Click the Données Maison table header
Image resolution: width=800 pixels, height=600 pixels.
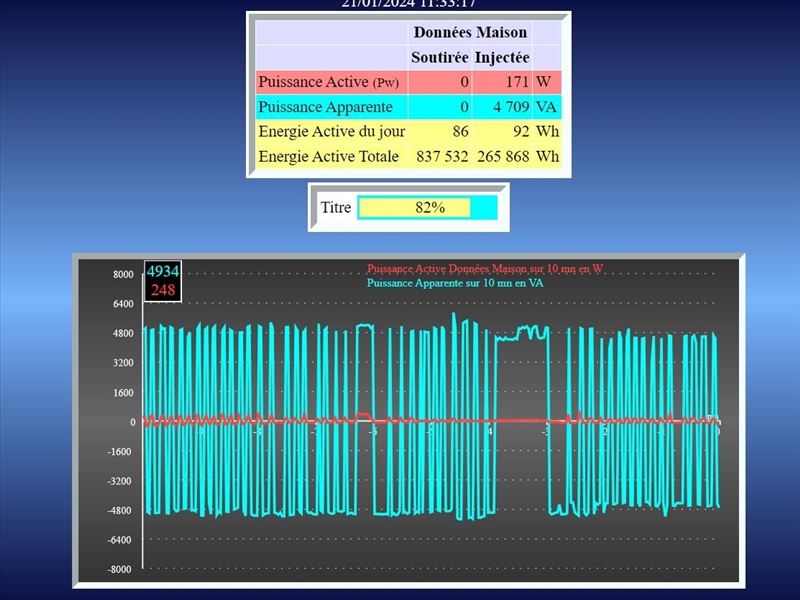pyautogui.click(x=470, y=32)
